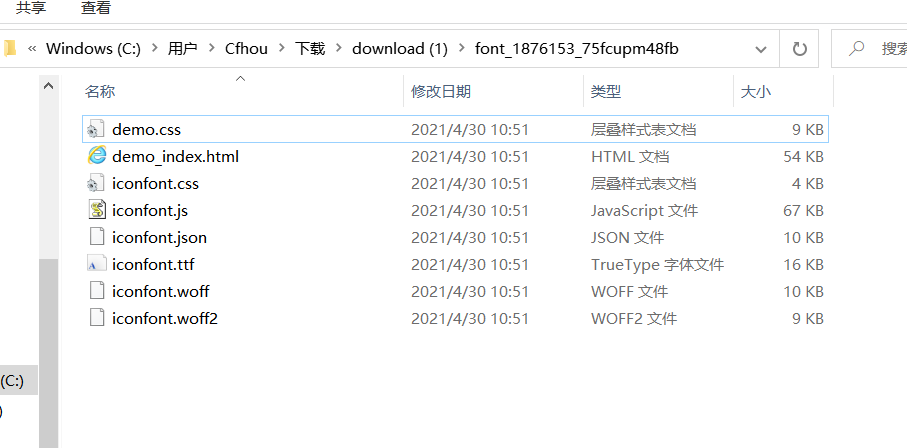Viewport: 907px width, 448px height.
Task: Expand the chevron after Windows (C:)
Action: 154,49
